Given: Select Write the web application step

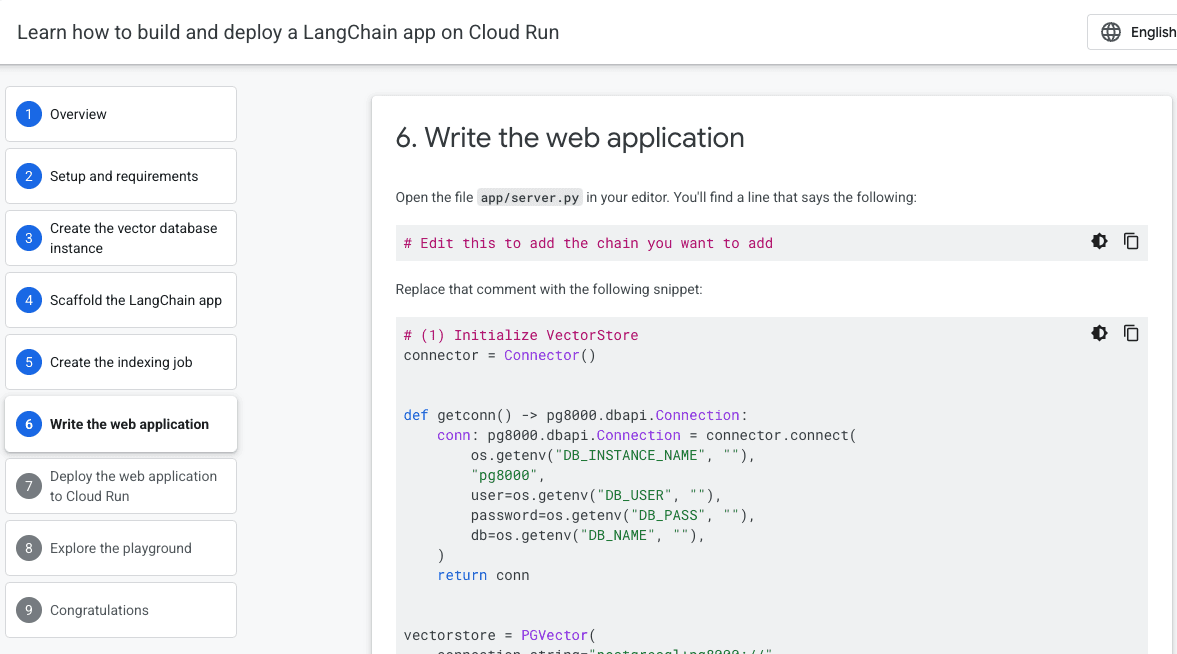Looking at the screenshot, I should click(x=121, y=424).
